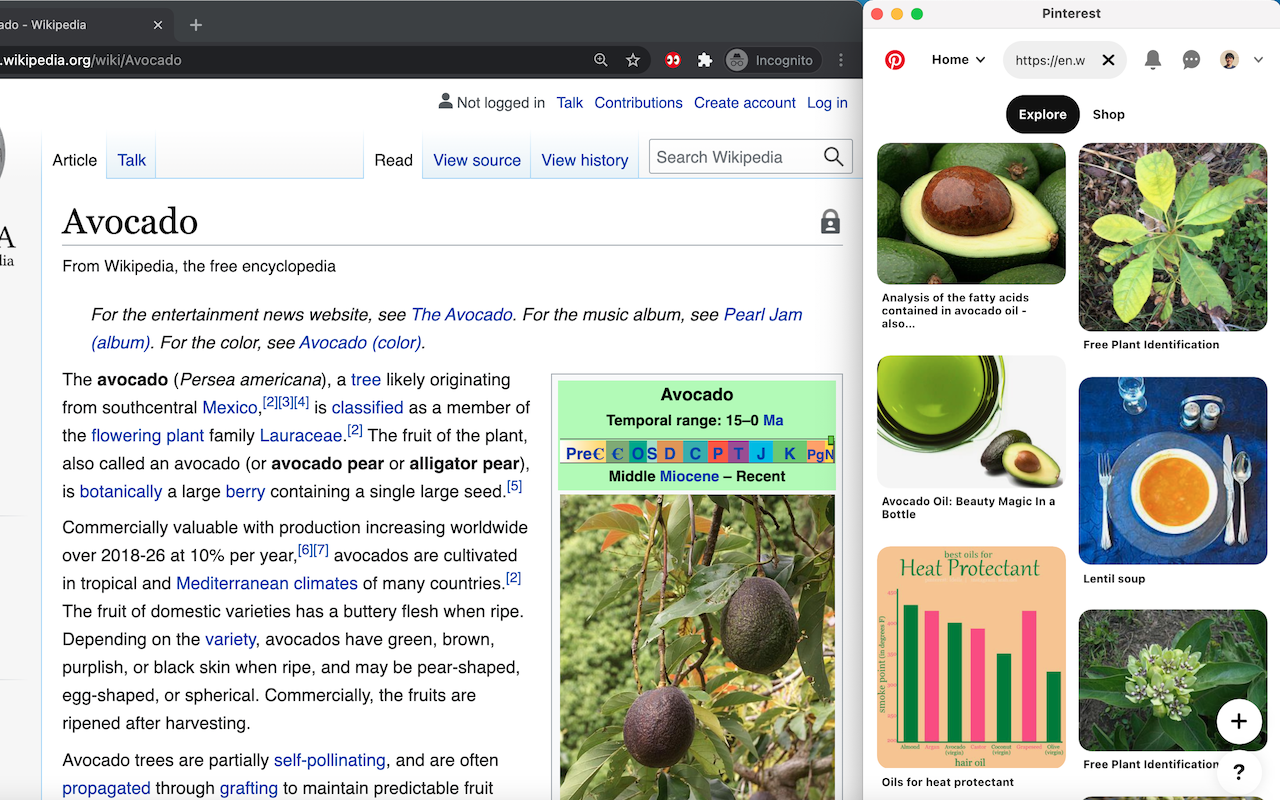Click the Wikipedia URL in the address bar
Screen dimensions: 1280x800
(x=92, y=60)
